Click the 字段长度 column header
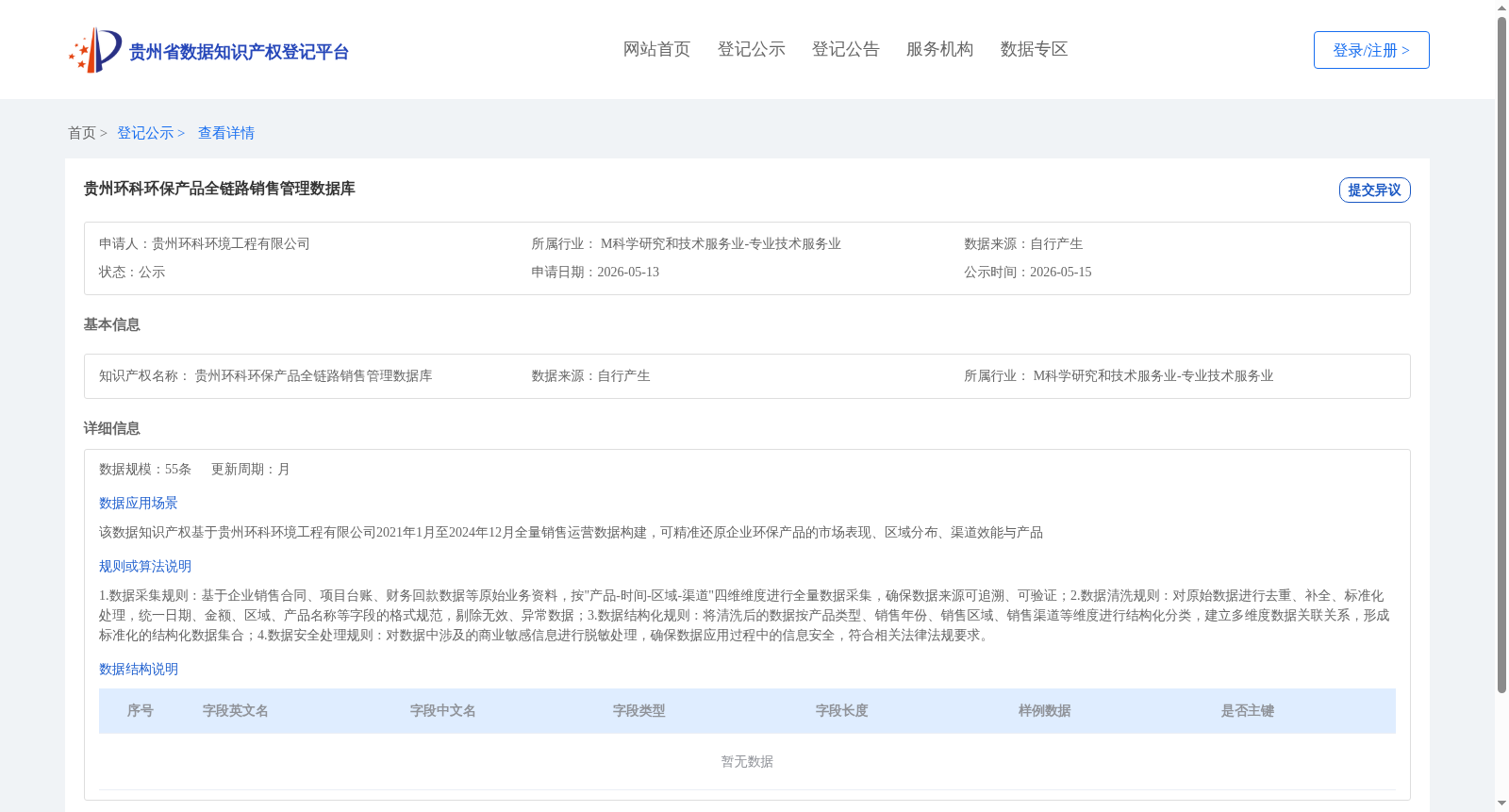1509x812 pixels. pyautogui.click(x=842, y=710)
